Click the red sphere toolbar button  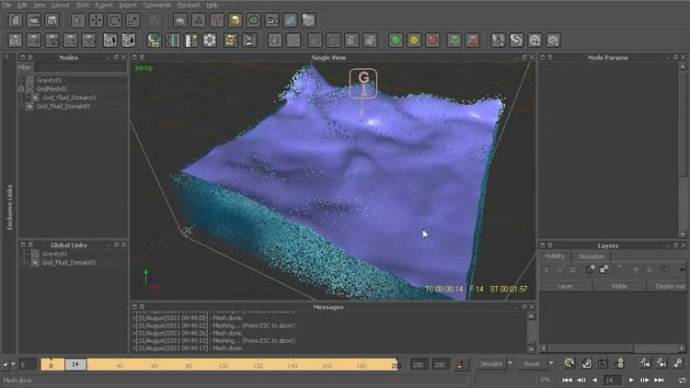click(x=433, y=40)
